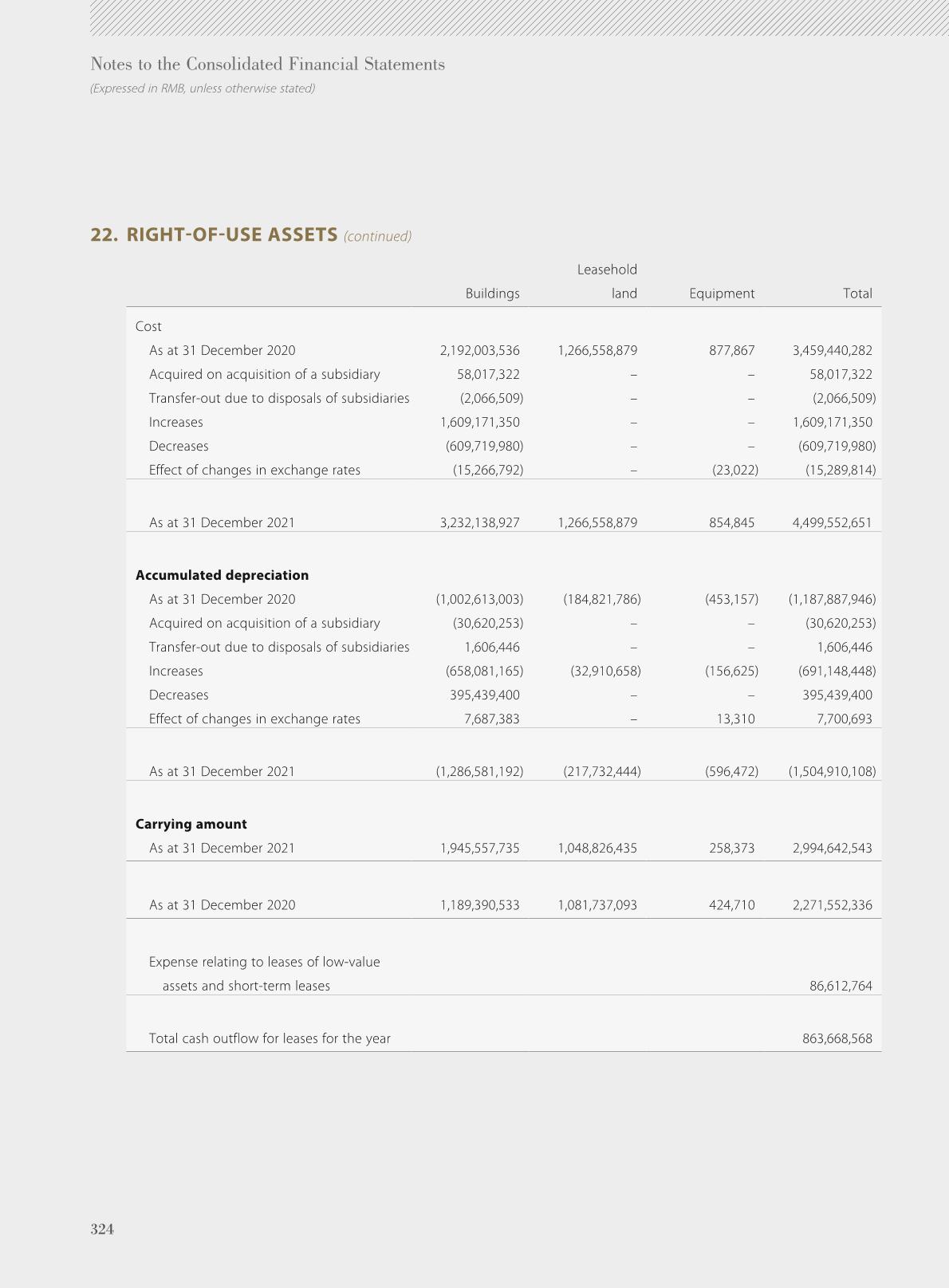
Task: Click the amount 86,612,764
Action: [x=841, y=986]
